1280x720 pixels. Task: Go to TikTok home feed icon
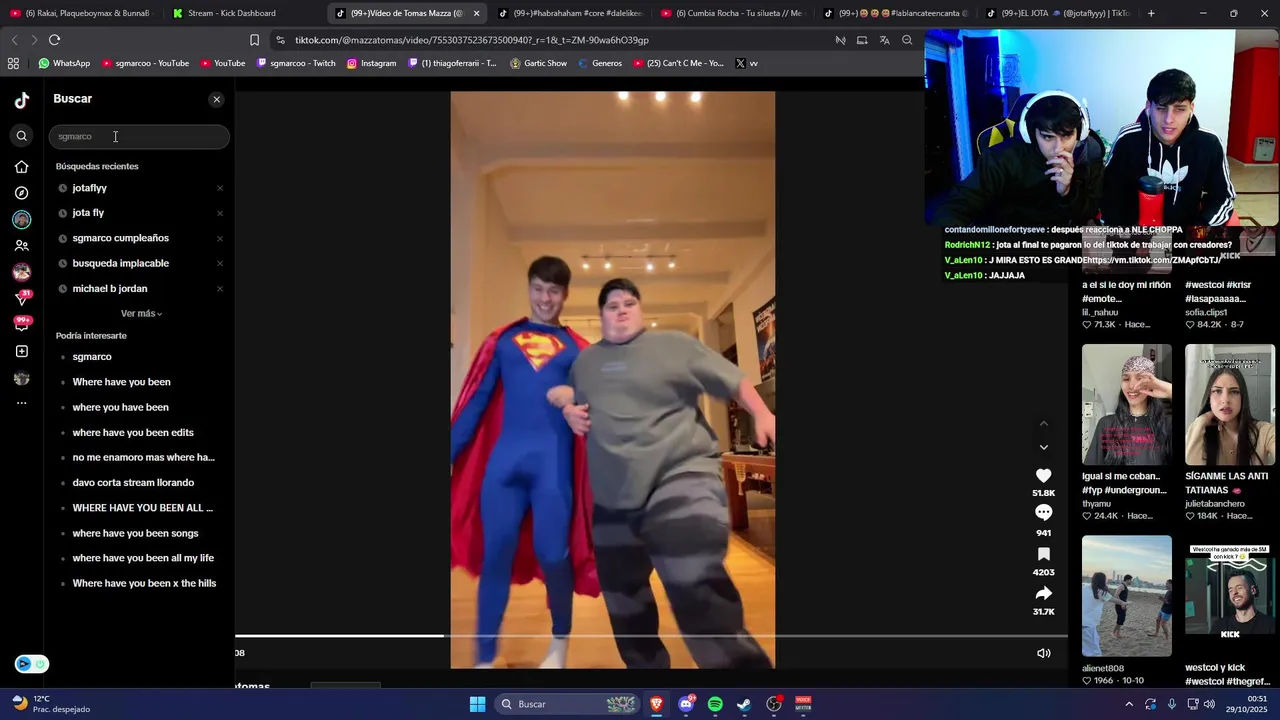21,167
